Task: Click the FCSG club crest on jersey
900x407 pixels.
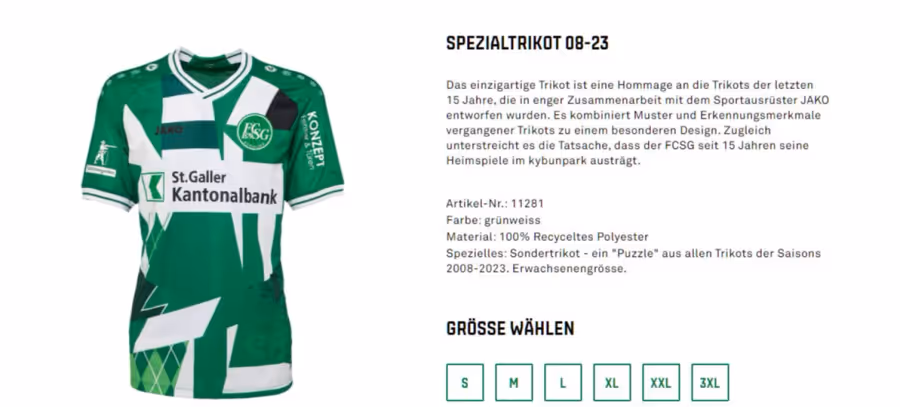Action: (x=254, y=132)
